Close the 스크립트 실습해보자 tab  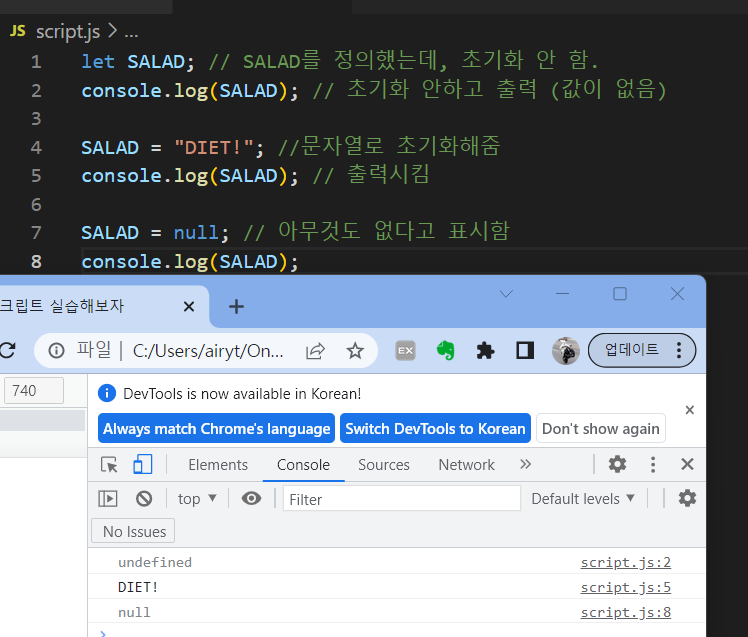coord(189,306)
